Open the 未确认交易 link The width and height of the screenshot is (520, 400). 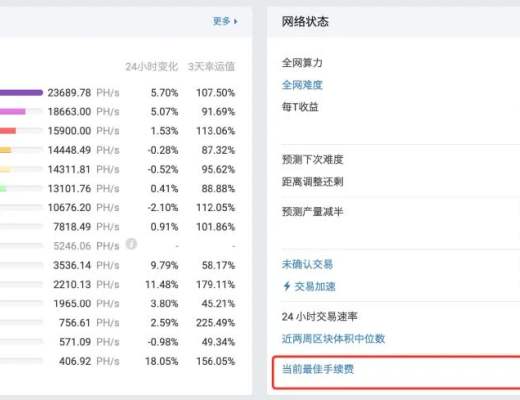[x=307, y=264]
